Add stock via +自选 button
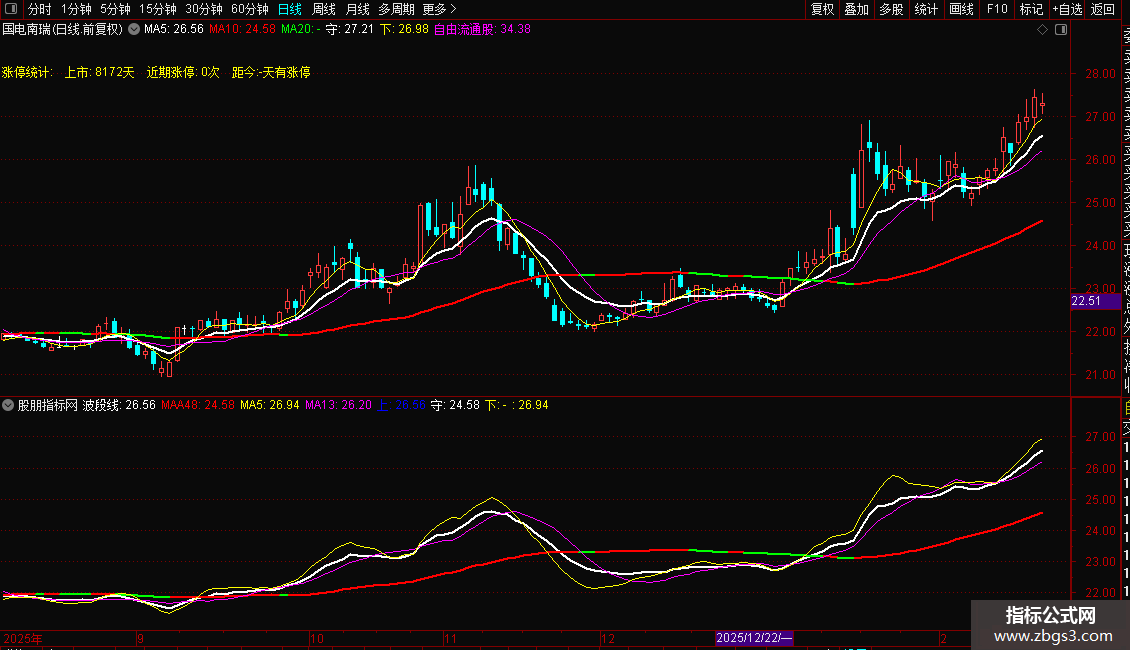The image size is (1130, 650). click(x=1067, y=9)
